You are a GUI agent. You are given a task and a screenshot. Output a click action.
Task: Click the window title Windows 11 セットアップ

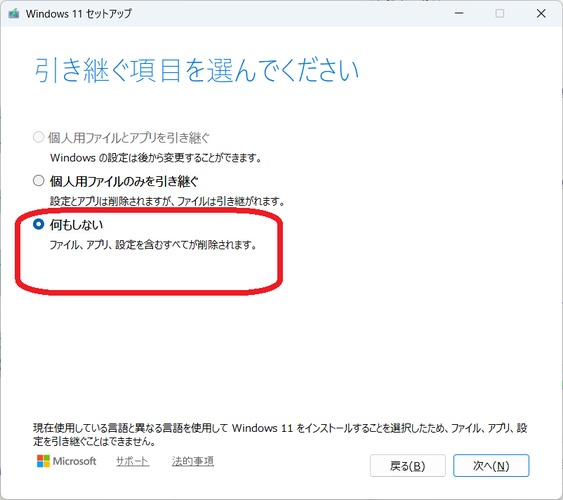tap(79, 14)
